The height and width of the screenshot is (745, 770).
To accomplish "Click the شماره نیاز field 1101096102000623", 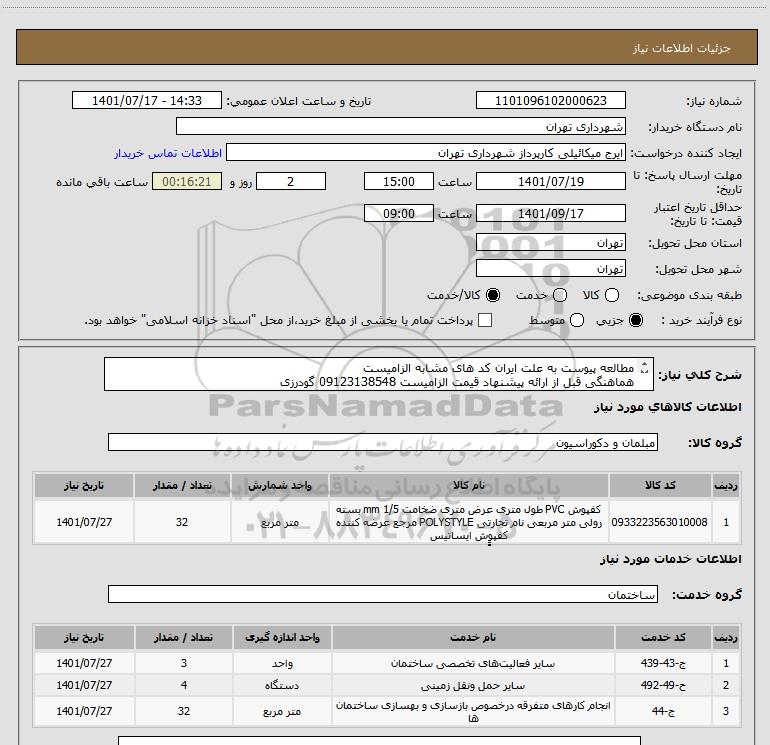I will [550, 100].
